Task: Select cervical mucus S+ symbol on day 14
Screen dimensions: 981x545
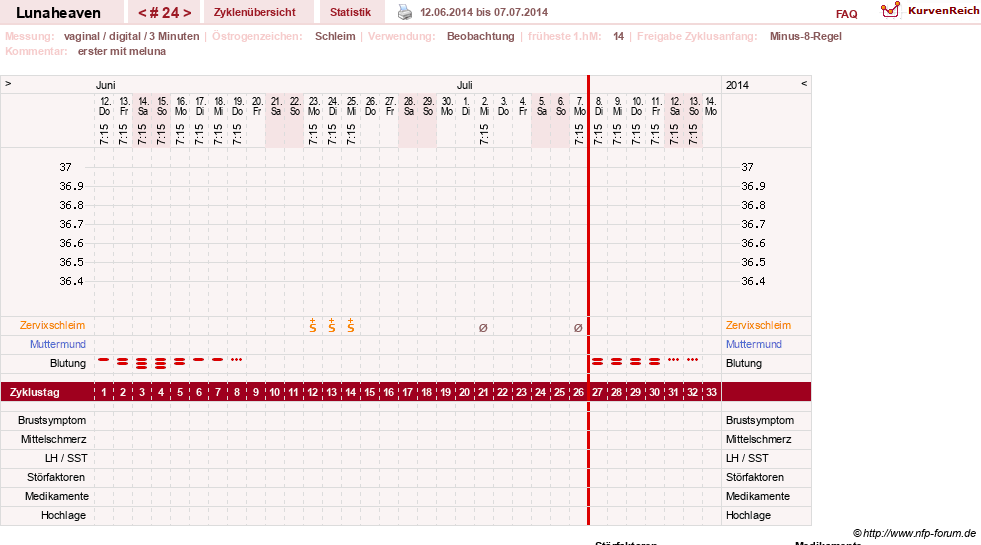Action: (351, 325)
